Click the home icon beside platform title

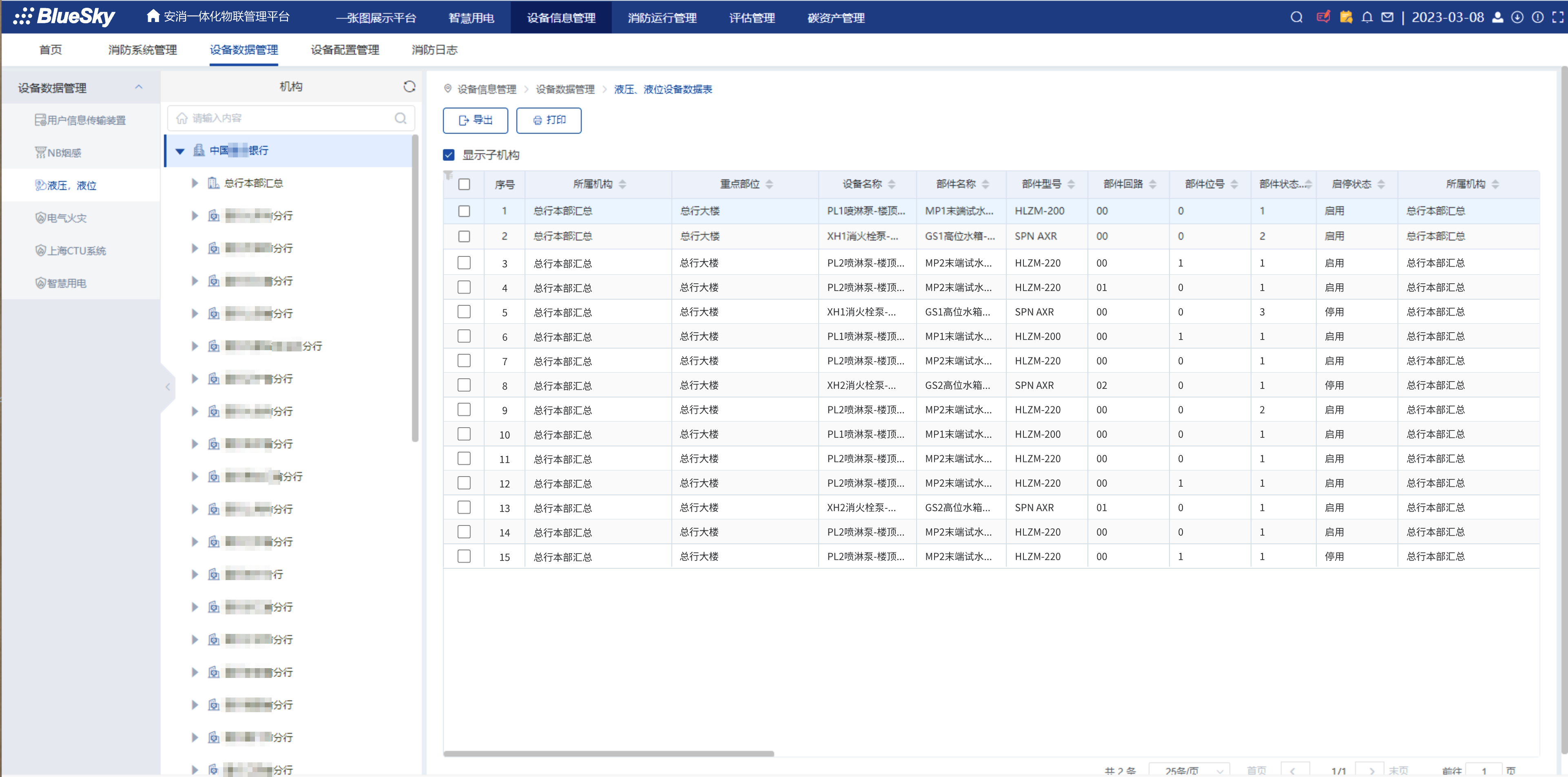pos(153,16)
